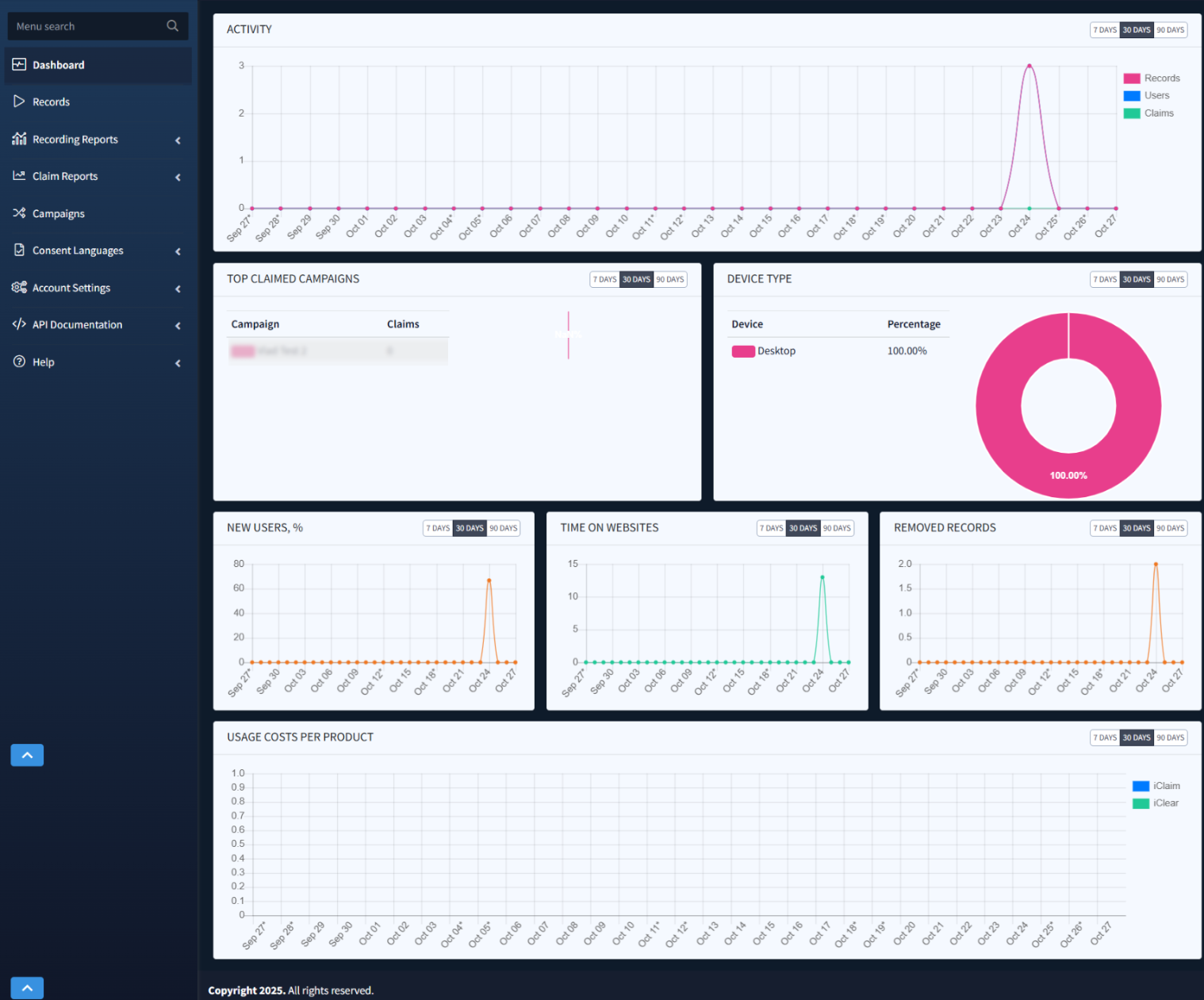Click the Recording Reports chart icon
Screen dimensions: 1204x1000
tap(19, 139)
